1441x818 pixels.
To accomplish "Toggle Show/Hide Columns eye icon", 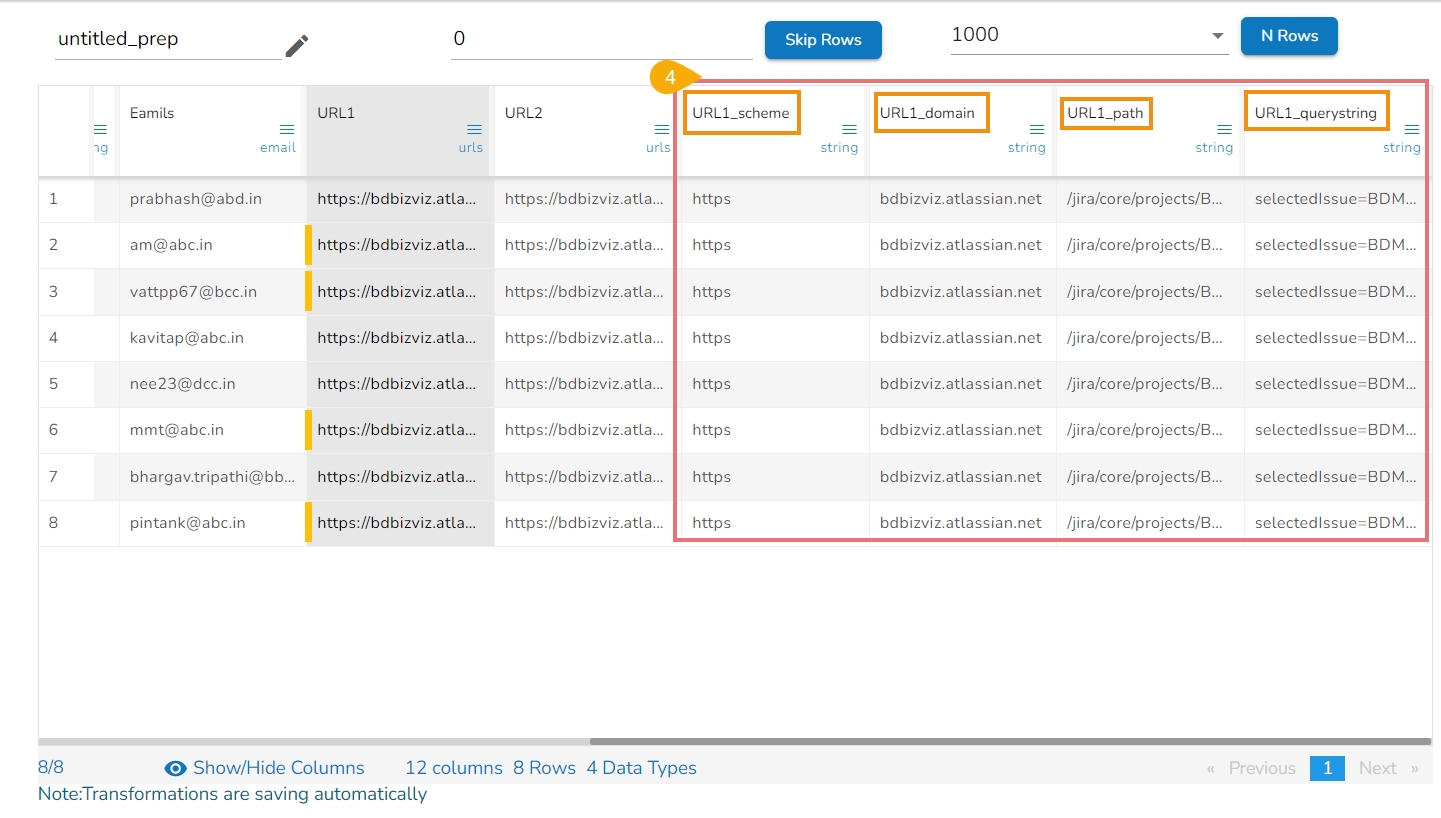I will (176, 768).
